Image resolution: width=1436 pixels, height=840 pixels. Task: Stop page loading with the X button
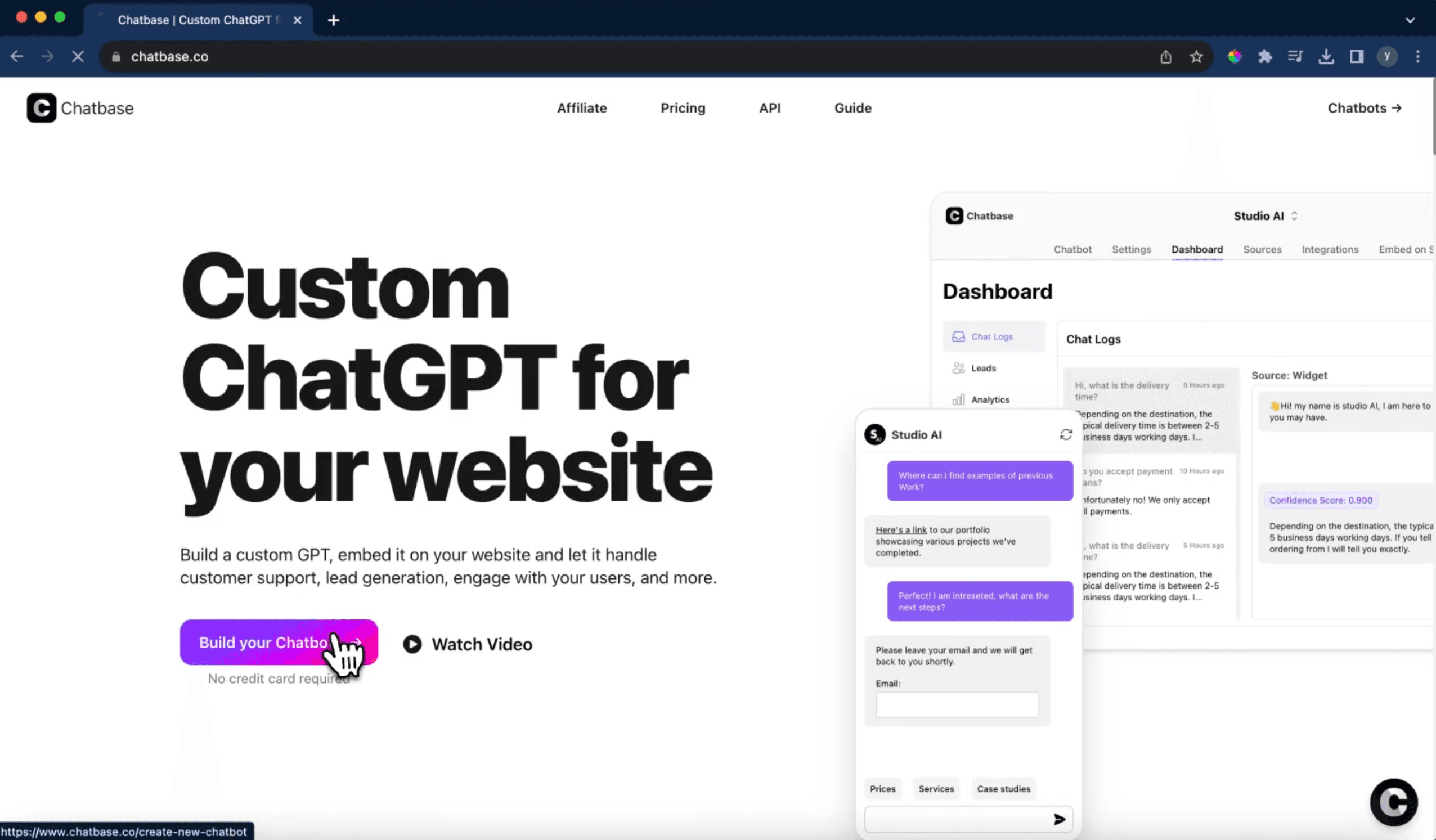point(78,56)
